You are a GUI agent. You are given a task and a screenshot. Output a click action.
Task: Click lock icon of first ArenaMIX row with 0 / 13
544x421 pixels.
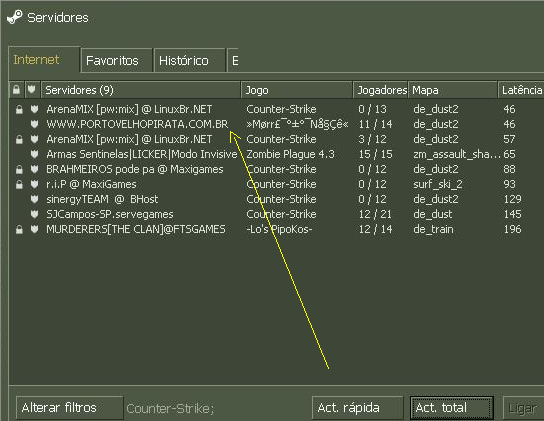pyautogui.click(x=19, y=110)
